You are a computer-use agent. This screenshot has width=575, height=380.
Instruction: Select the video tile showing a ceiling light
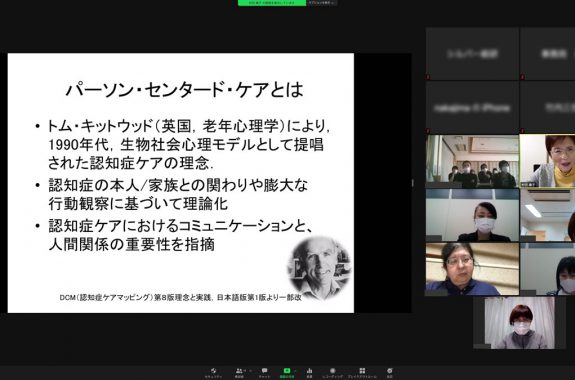click(x=547, y=215)
